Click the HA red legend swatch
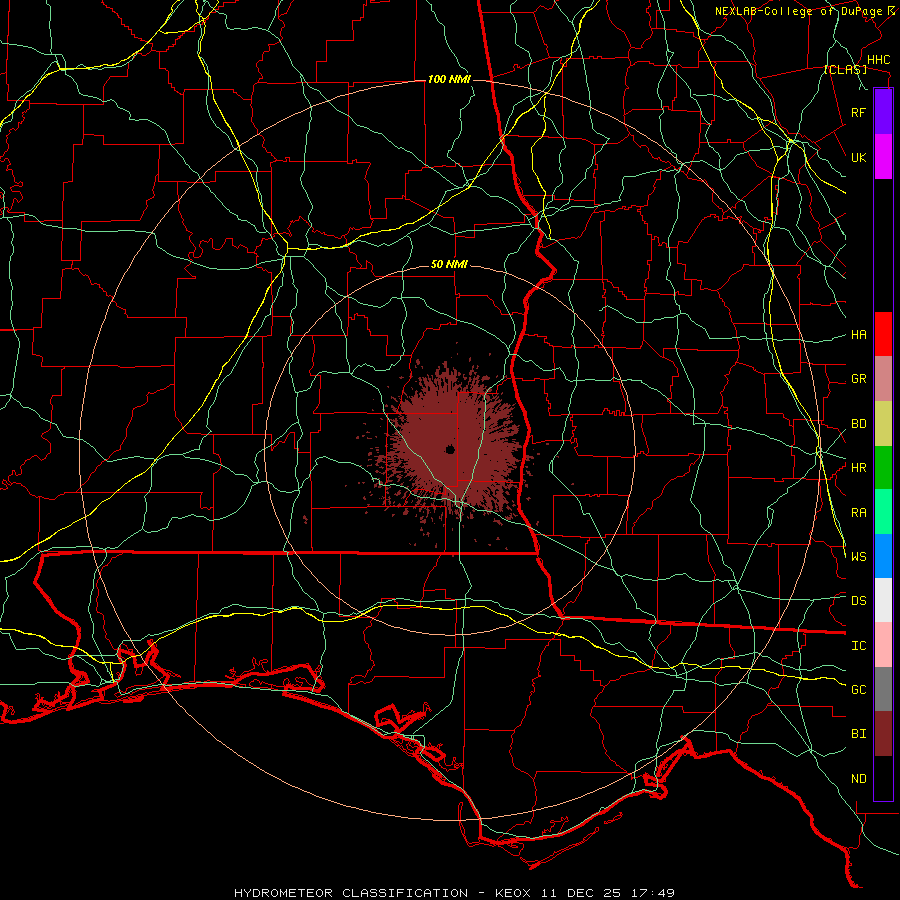 [x=883, y=334]
